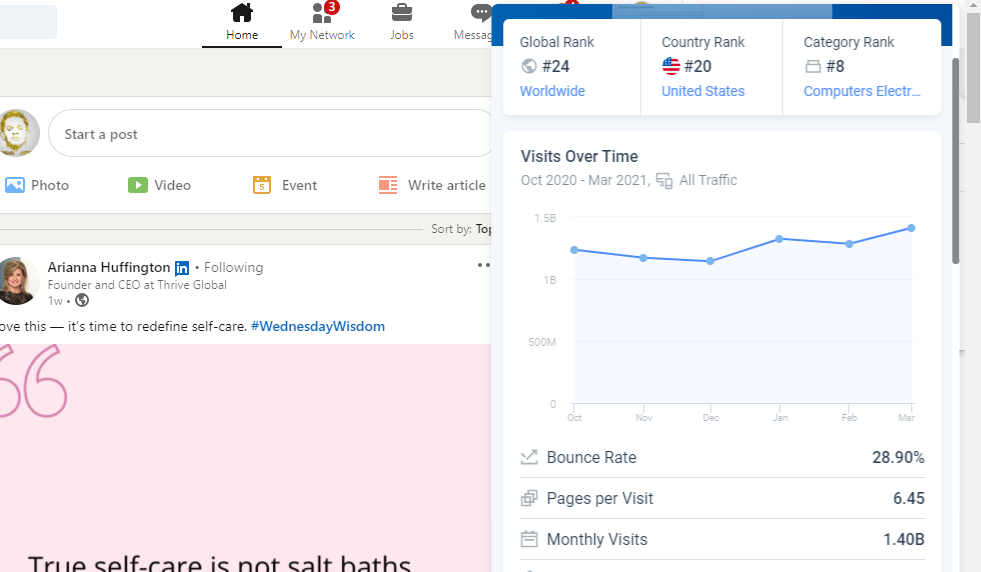Click the LinkedIn badge beside Arianna Huffington
981x572 pixels.
coord(181,268)
